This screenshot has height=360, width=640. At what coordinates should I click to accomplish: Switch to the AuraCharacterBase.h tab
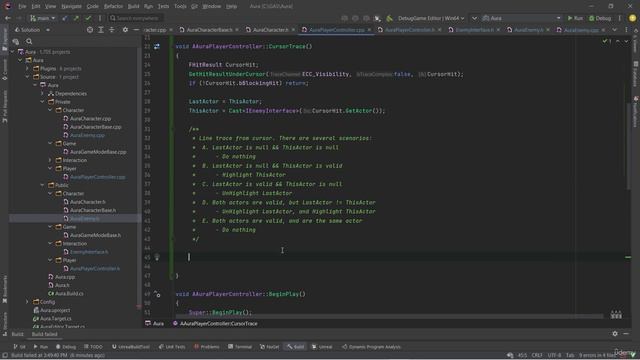pyautogui.click(x=209, y=30)
